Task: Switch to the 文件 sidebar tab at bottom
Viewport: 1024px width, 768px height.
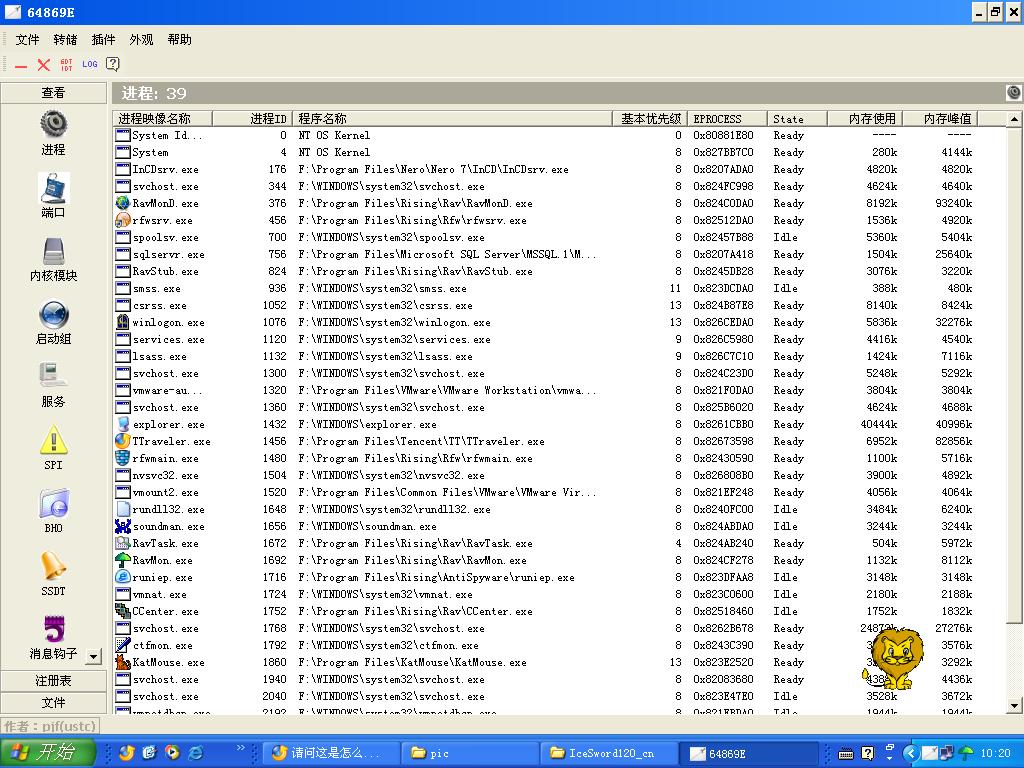Action: (54, 703)
